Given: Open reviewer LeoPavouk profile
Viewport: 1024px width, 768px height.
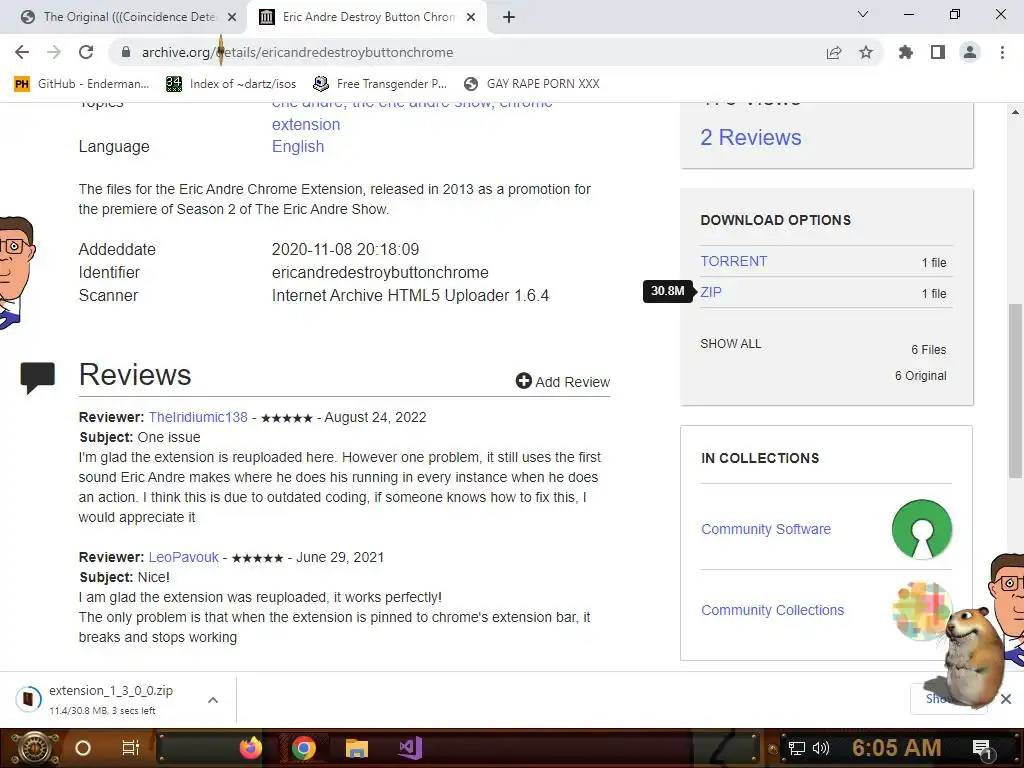Looking at the screenshot, I should pyautogui.click(x=184, y=557).
